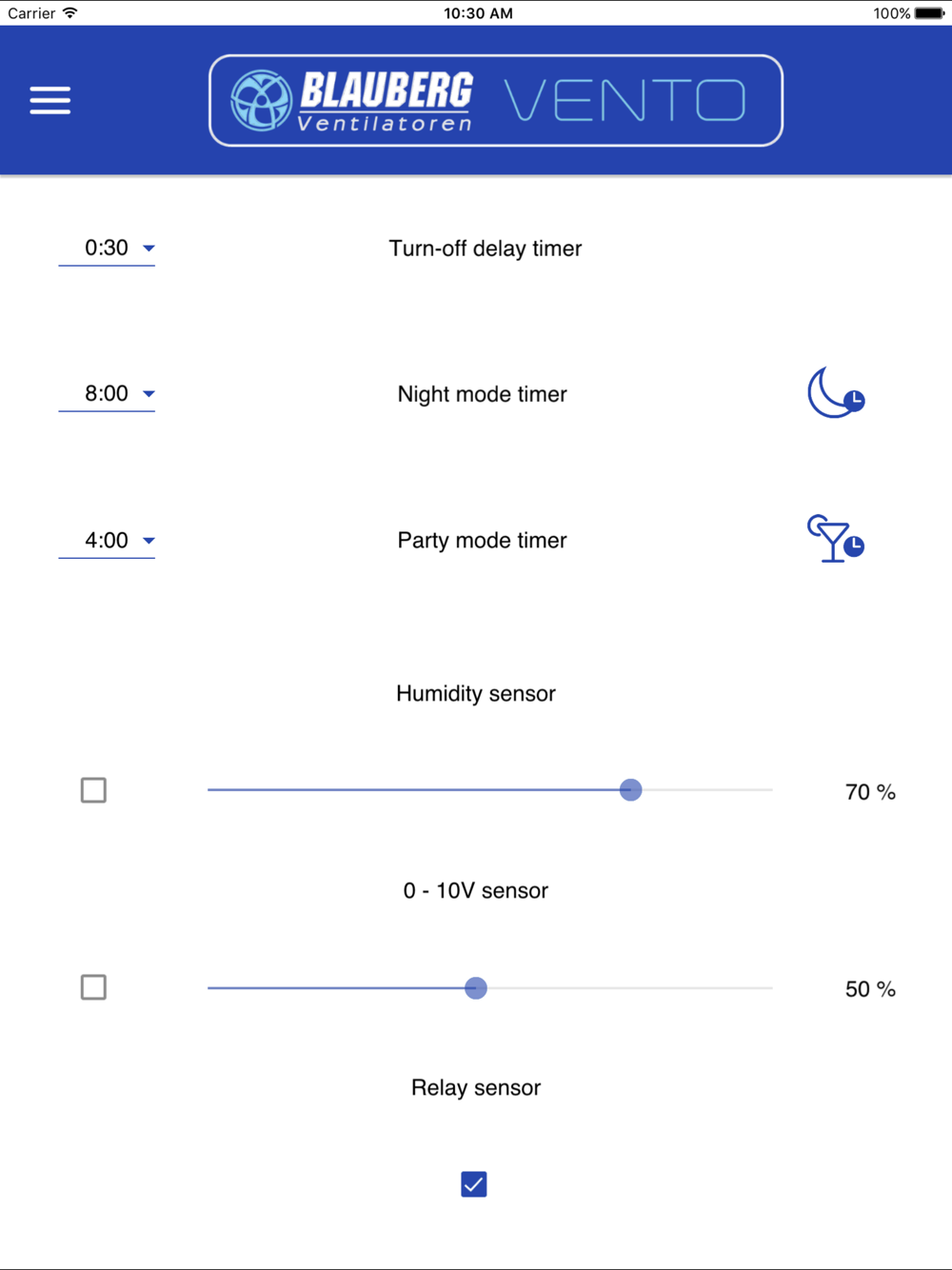
Task: Click the 0 - 10V sensor slider handle
Action: pos(476,988)
